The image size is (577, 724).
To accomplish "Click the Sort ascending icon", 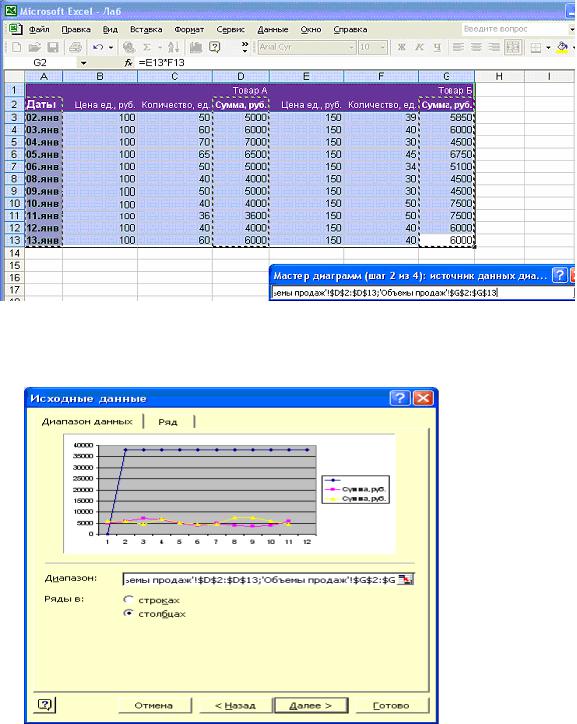I will click(174, 47).
